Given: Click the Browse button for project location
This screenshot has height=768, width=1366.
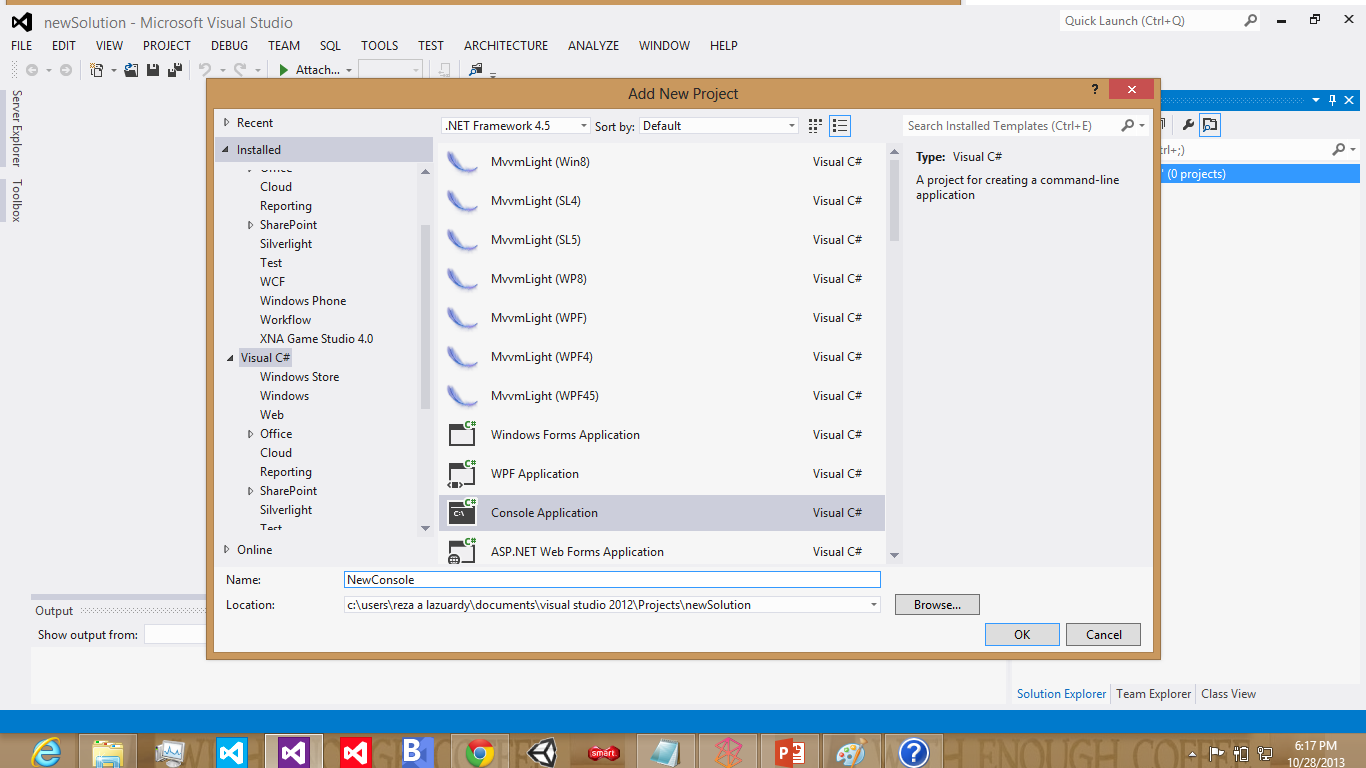Looking at the screenshot, I should 936,604.
